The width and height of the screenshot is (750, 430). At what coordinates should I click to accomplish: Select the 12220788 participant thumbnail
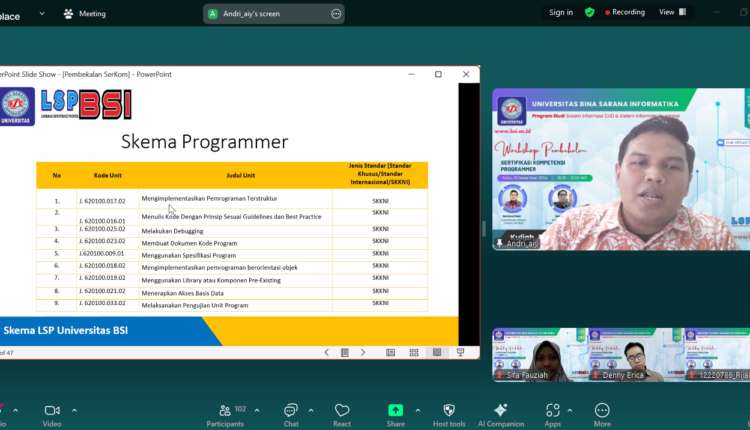pos(717,354)
